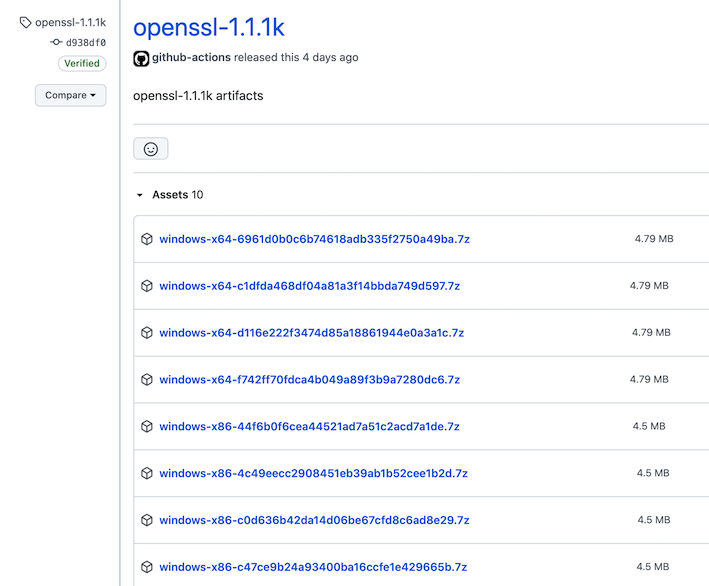Download windows-x86-c47ce9b24a93400ba16ccfe1e429665b.7z
This screenshot has height=586, width=709.
(x=313, y=567)
